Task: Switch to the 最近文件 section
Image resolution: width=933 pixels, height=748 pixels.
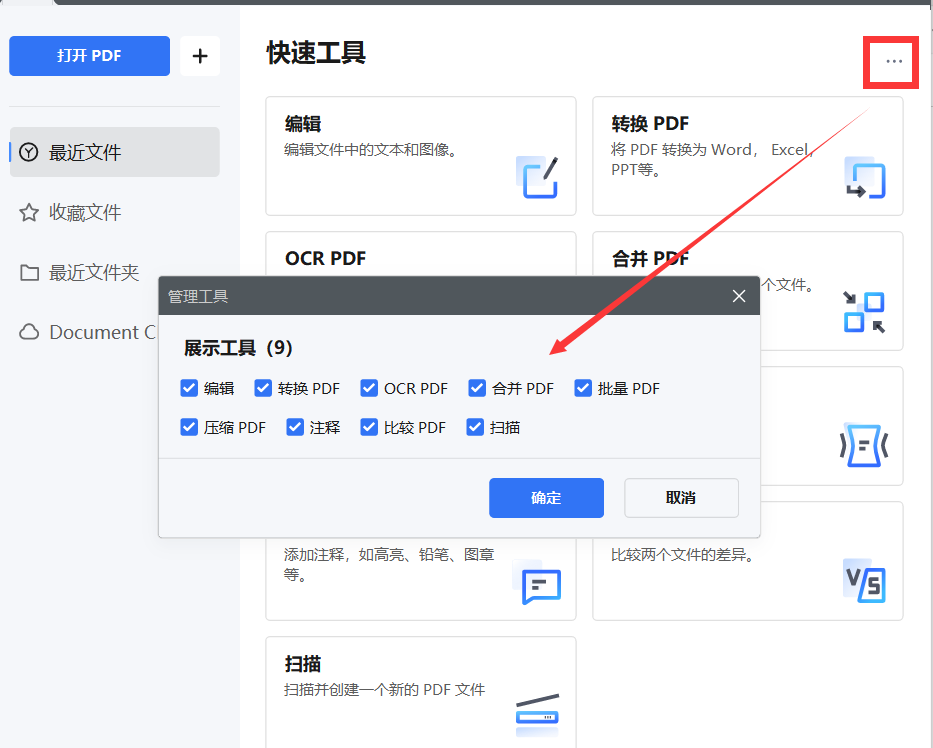Action: tap(114, 152)
